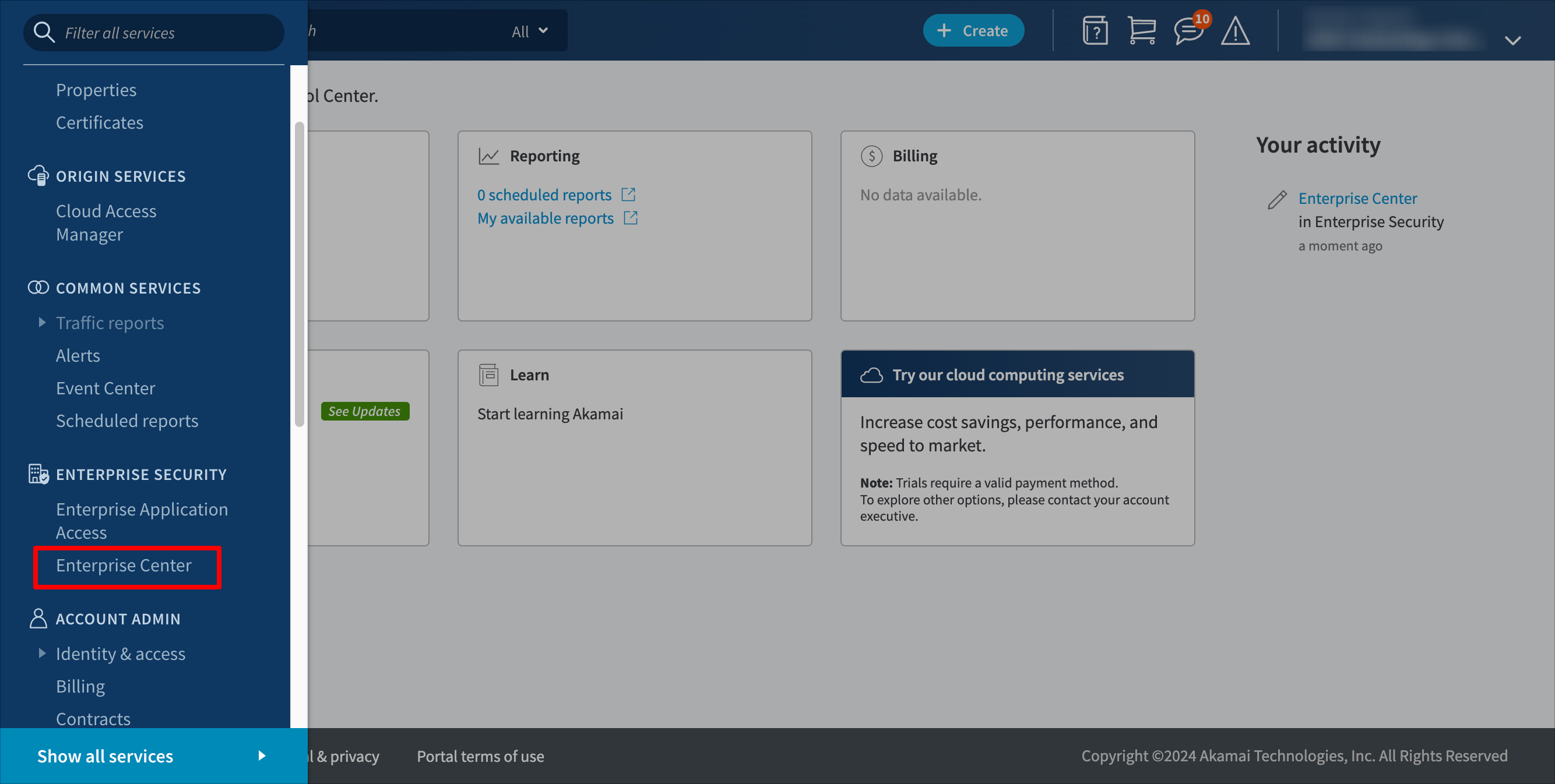Click the Enterprise Security building icon
The image size is (1555, 784).
point(38,474)
